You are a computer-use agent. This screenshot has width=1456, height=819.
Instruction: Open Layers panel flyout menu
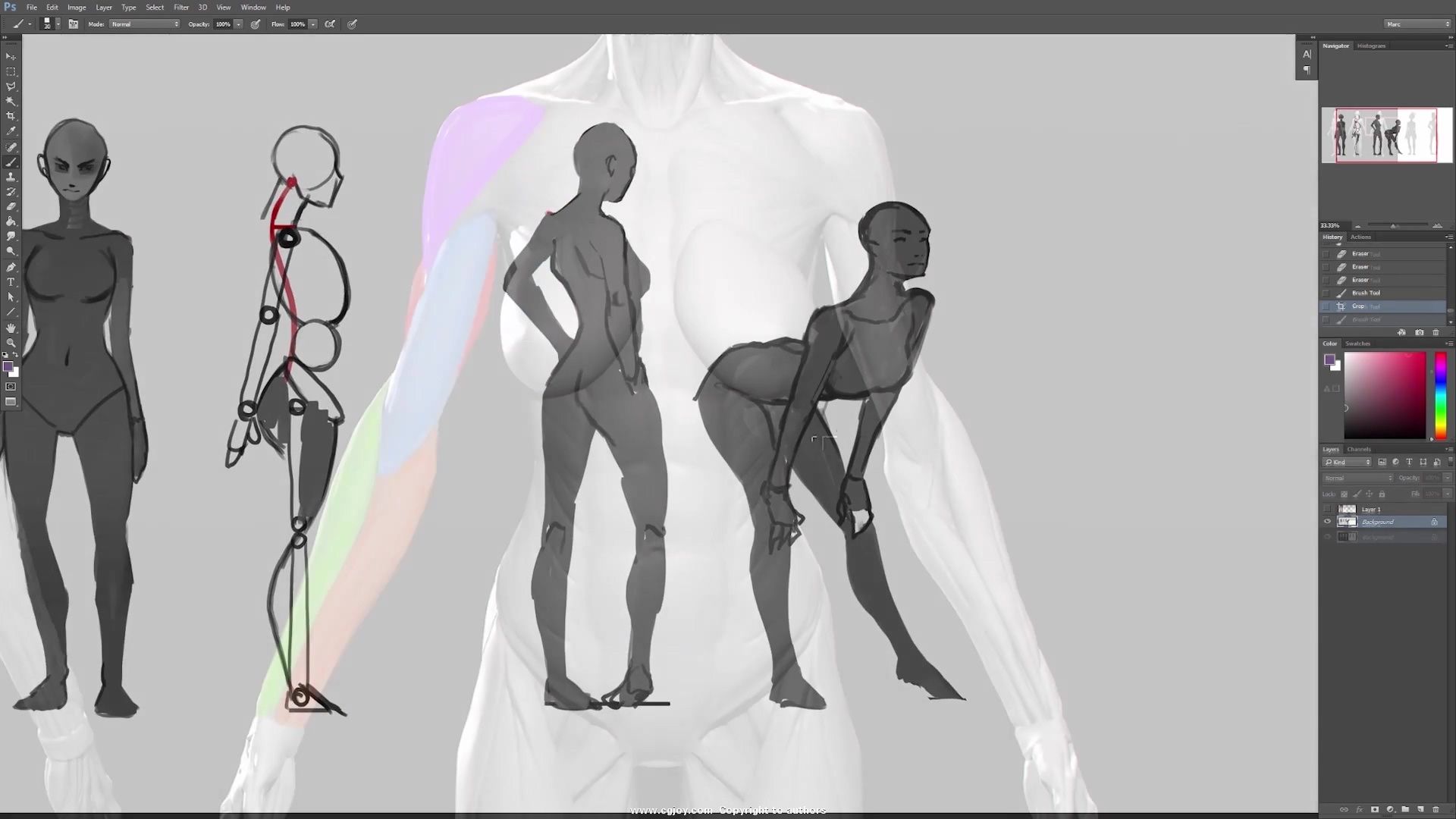(x=1448, y=450)
